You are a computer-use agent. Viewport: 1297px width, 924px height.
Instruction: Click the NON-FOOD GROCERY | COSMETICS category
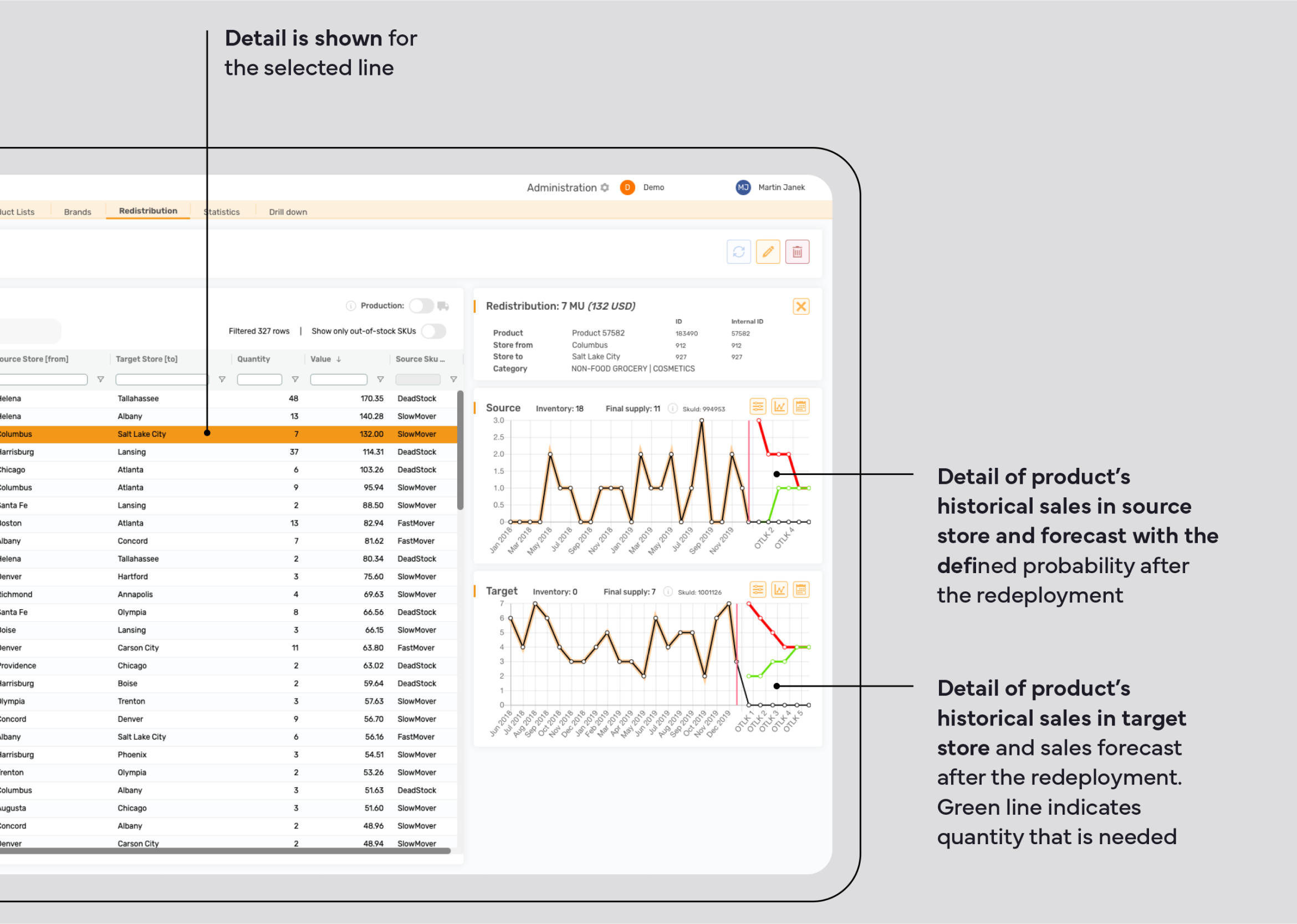(x=632, y=369)
